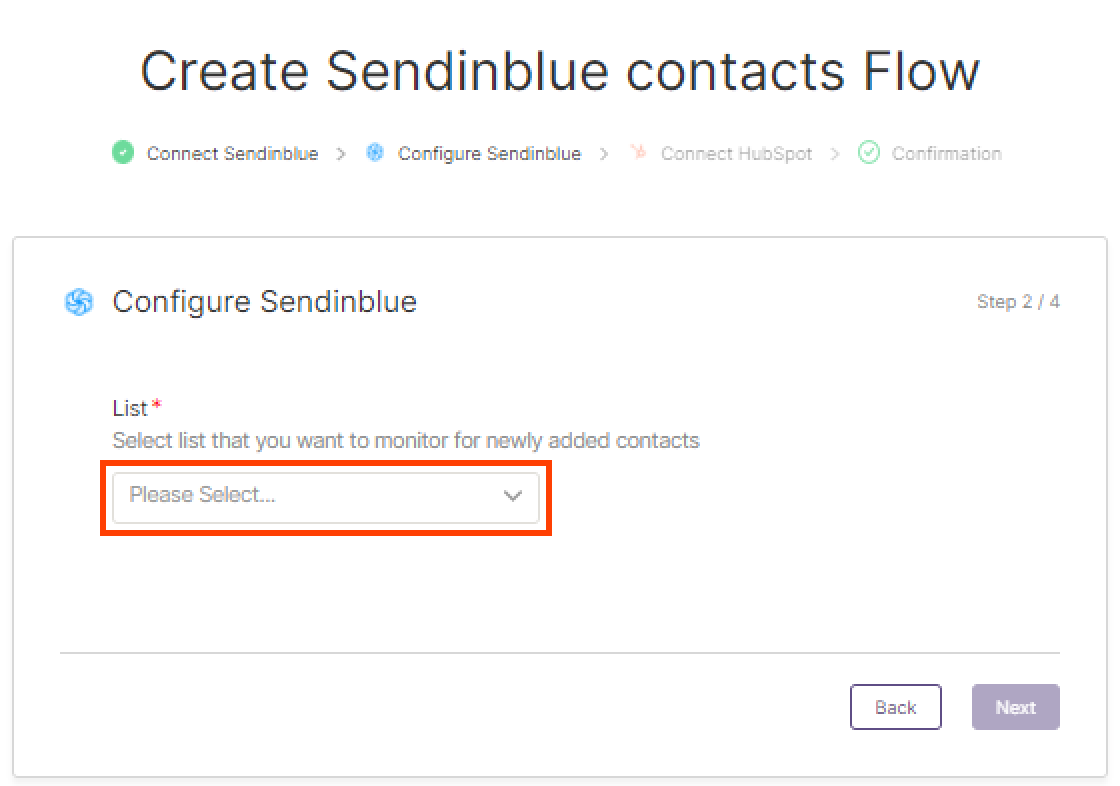
Task: Click the List field label
Action: pyautogui.click(x=130, y=408)
